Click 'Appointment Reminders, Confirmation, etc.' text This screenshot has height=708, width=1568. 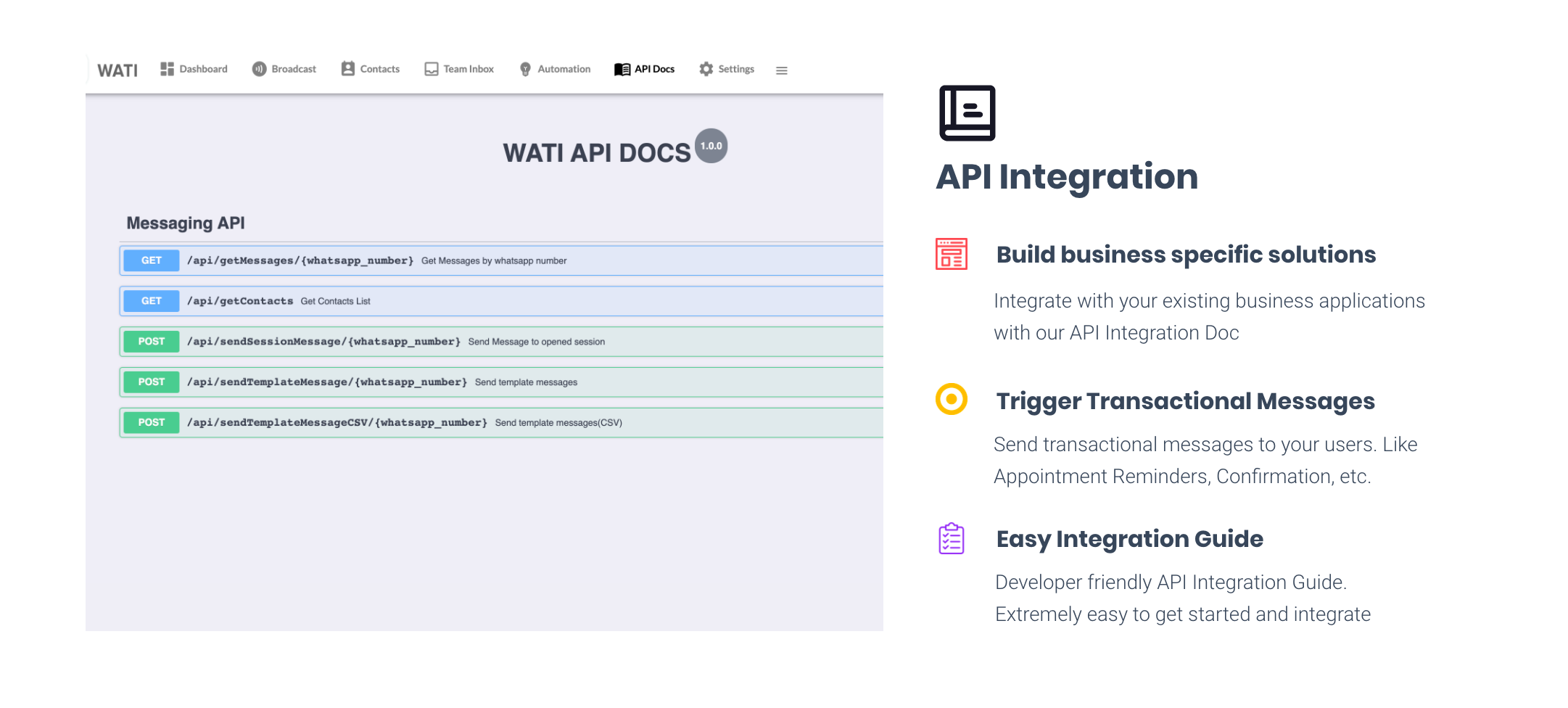(1182, 477)
